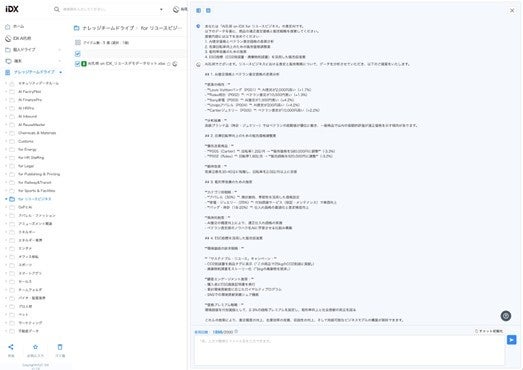Click the AI icon beside the xlsx file
523x370 pixels.
[x=174, y=64]
